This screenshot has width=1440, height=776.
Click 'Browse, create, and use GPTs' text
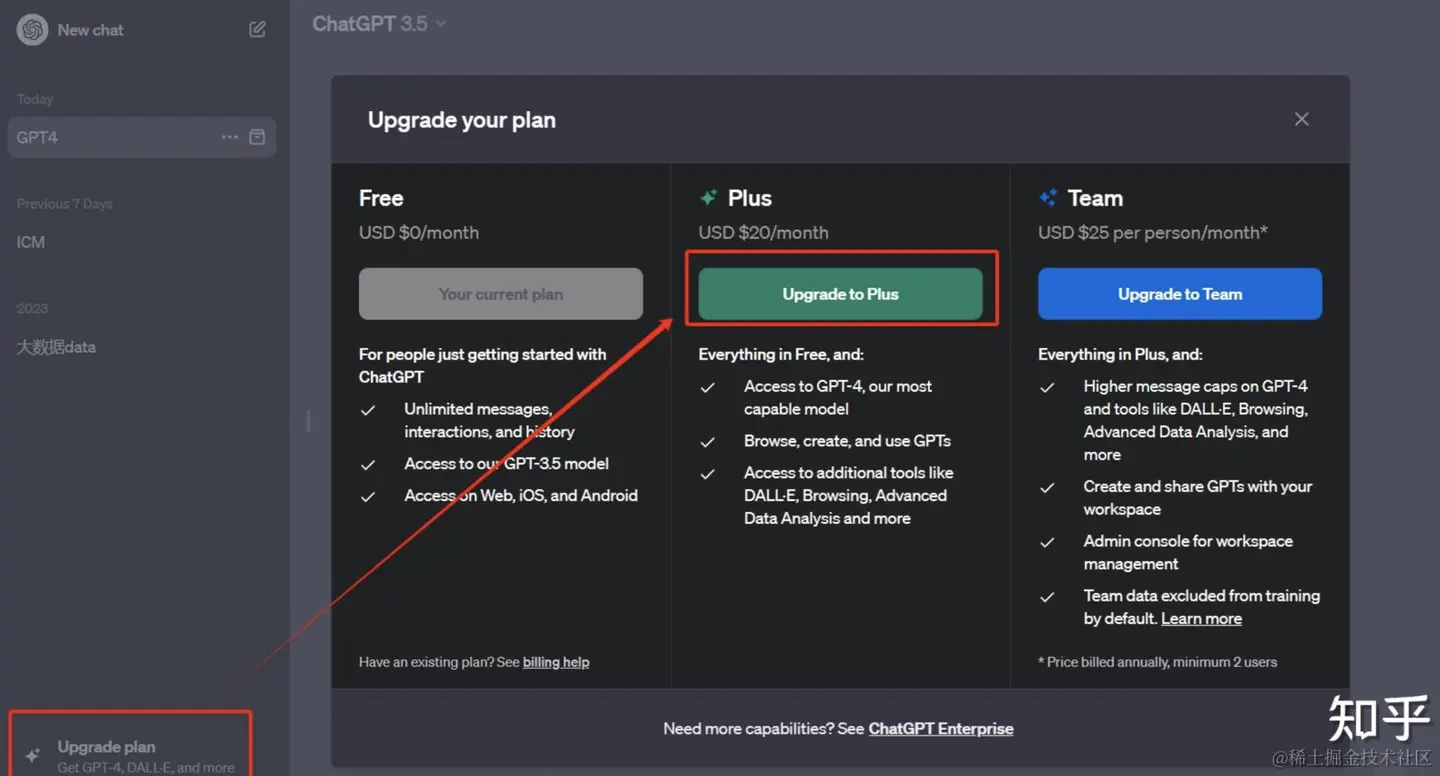tap(847, 441)
